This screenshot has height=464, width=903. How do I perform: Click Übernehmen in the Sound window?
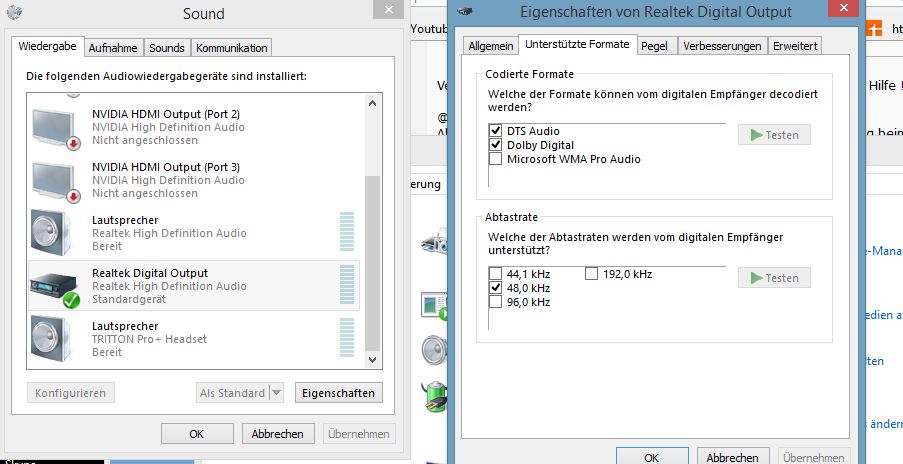(x=359, y=433)
